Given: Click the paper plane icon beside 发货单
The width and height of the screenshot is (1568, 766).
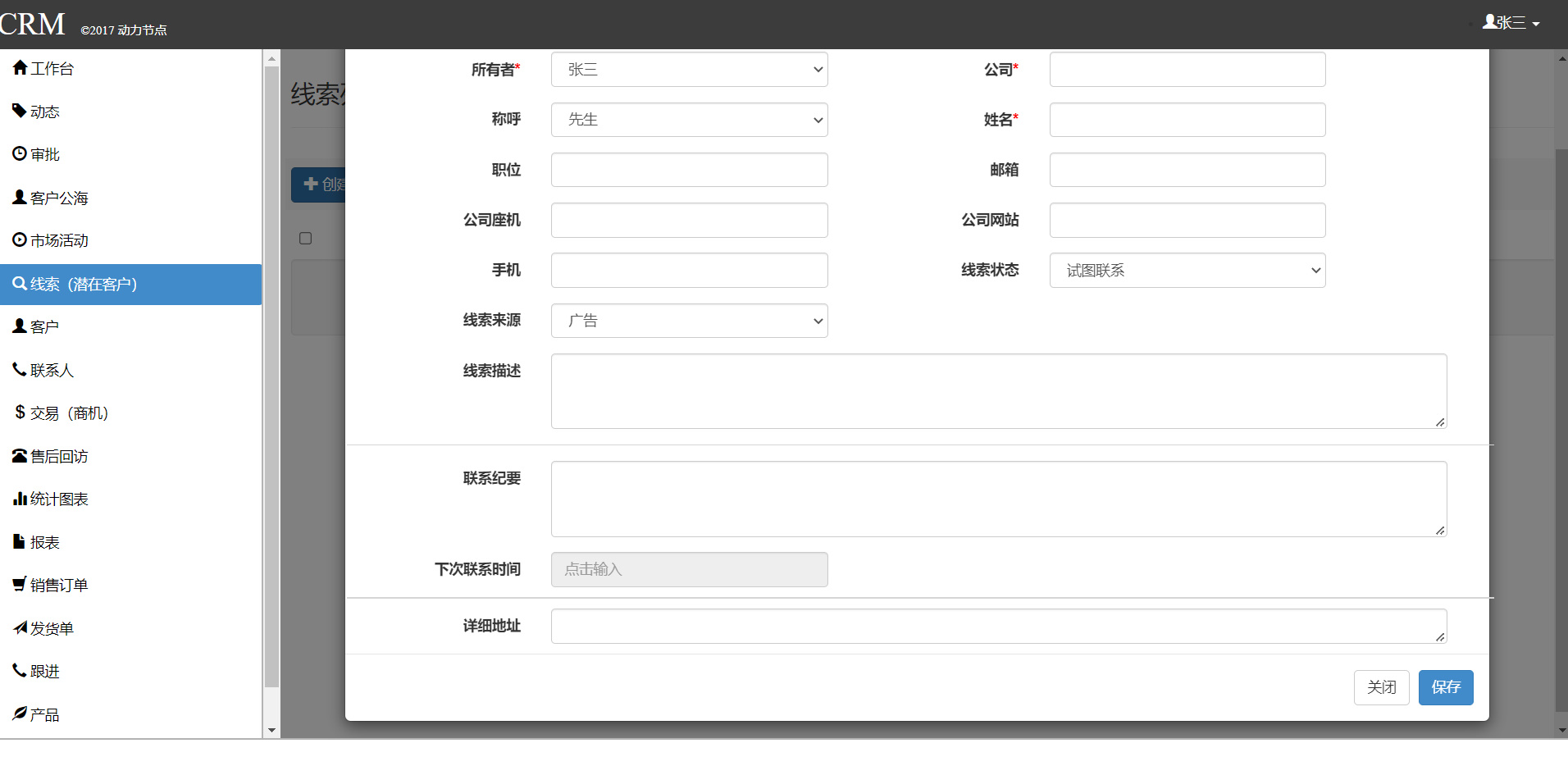Looking at the screenshot, I should (x=20, y=628).
